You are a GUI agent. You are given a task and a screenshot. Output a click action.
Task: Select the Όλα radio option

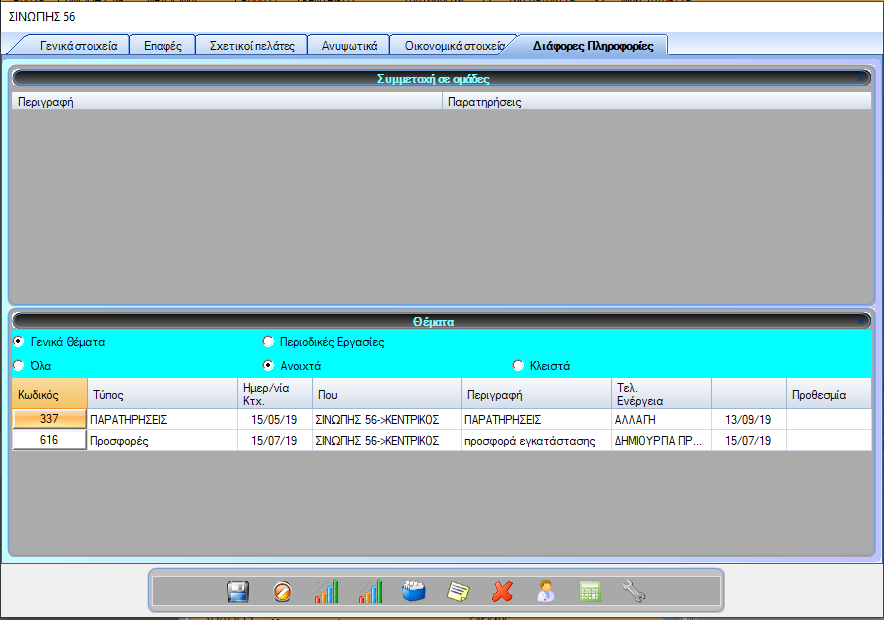click(x=18, y=366)
